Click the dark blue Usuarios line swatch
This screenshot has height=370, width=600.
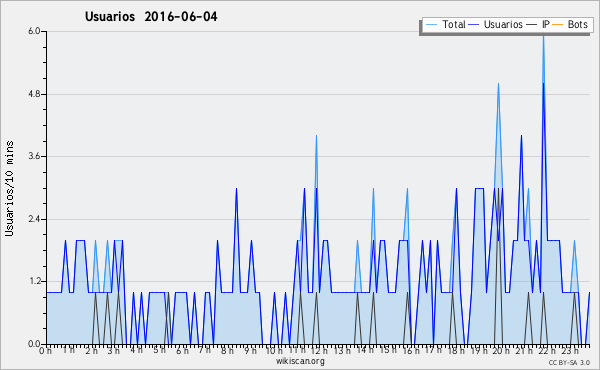[x=474, y=25]
